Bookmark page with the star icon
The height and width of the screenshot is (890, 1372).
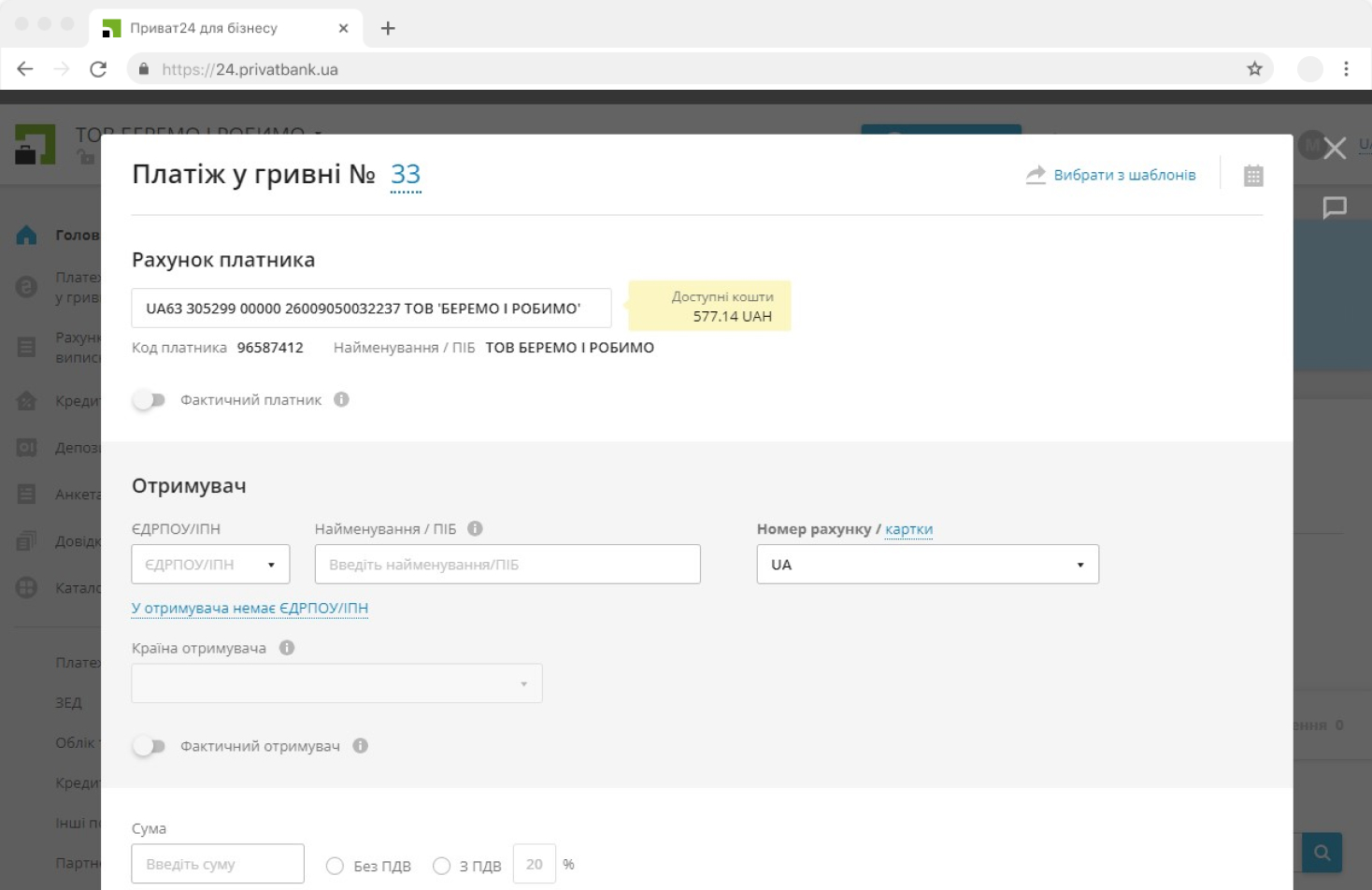pos(1254,69)
